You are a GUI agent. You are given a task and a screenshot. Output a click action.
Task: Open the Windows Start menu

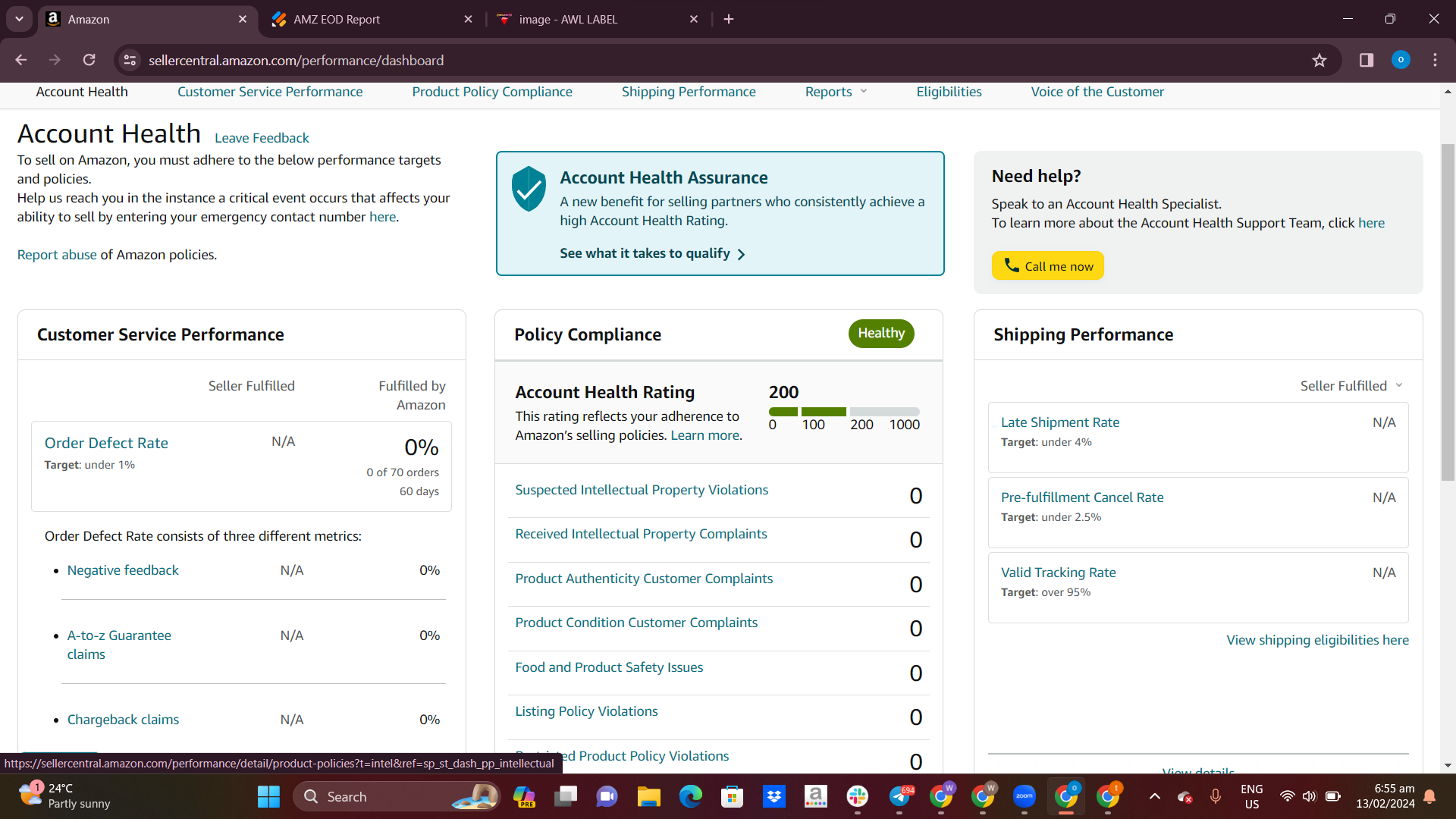point(268,796)
